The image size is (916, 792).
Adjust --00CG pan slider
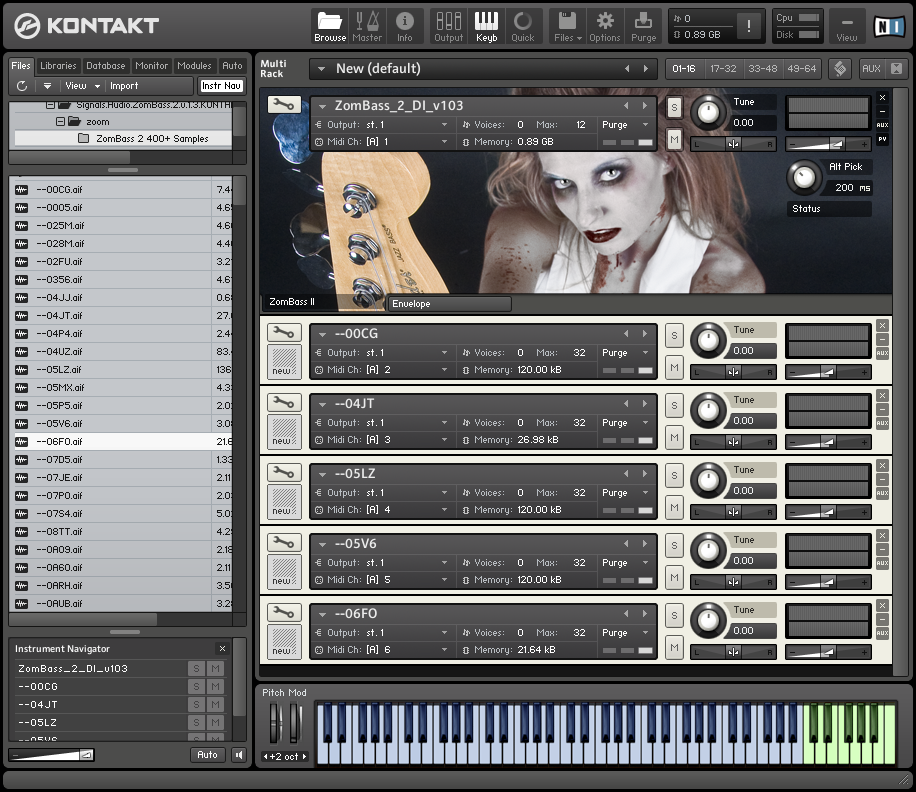click(733, 372)
